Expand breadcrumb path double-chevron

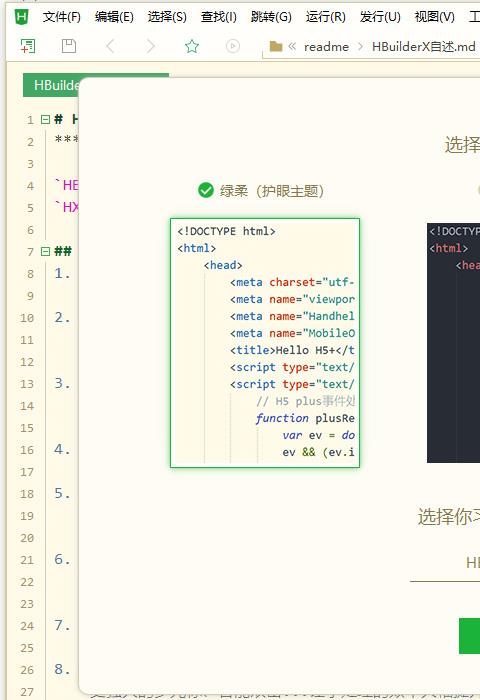click(292, 46)
